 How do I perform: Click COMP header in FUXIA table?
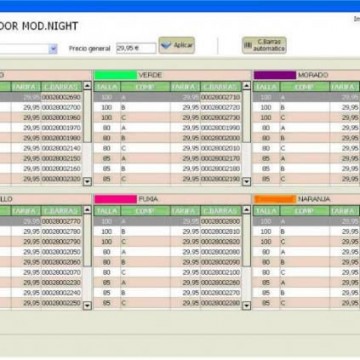[145, 211]
